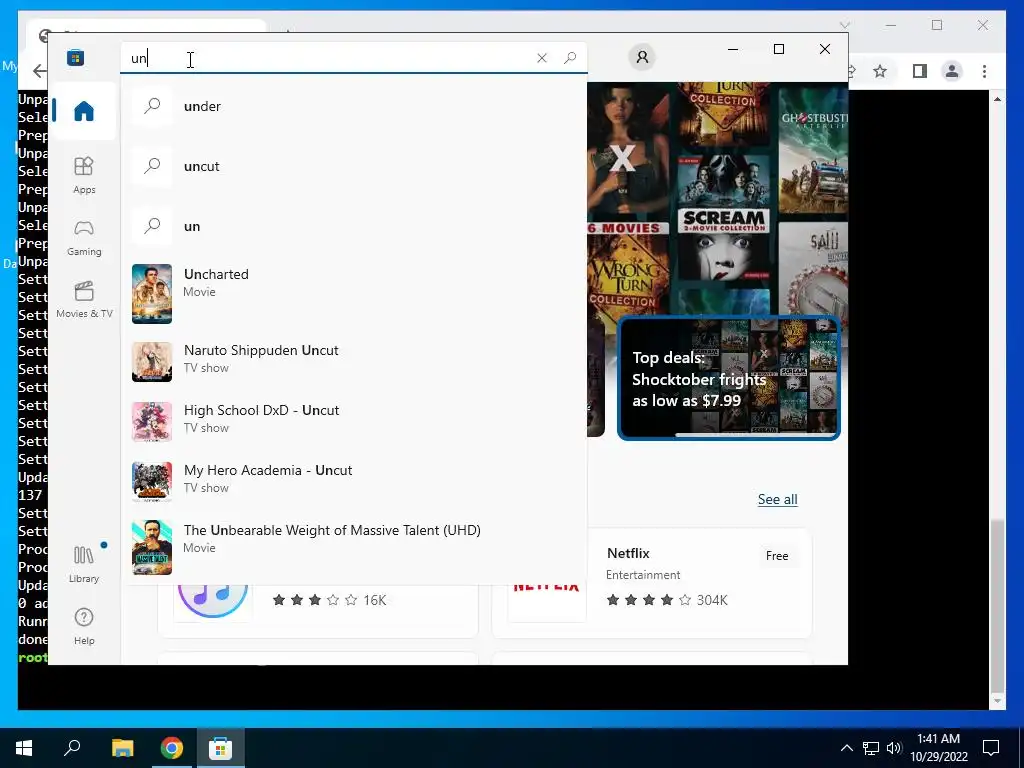Click Chrome tab search chevron
This screenshot has width=1024, height=768.
tap(844, 25)
